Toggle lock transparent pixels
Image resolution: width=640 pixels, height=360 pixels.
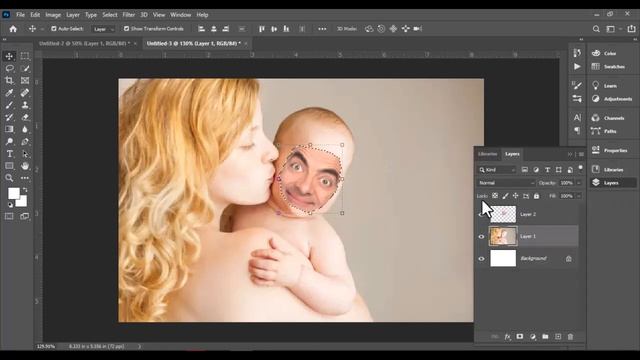point(495,196)
